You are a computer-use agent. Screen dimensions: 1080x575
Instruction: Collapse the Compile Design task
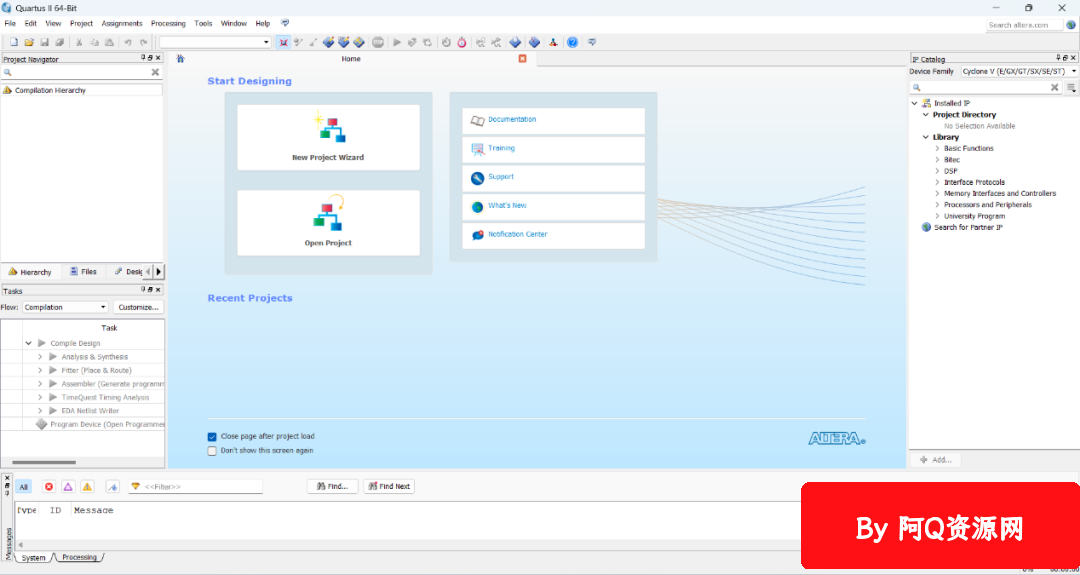point(29,343)
